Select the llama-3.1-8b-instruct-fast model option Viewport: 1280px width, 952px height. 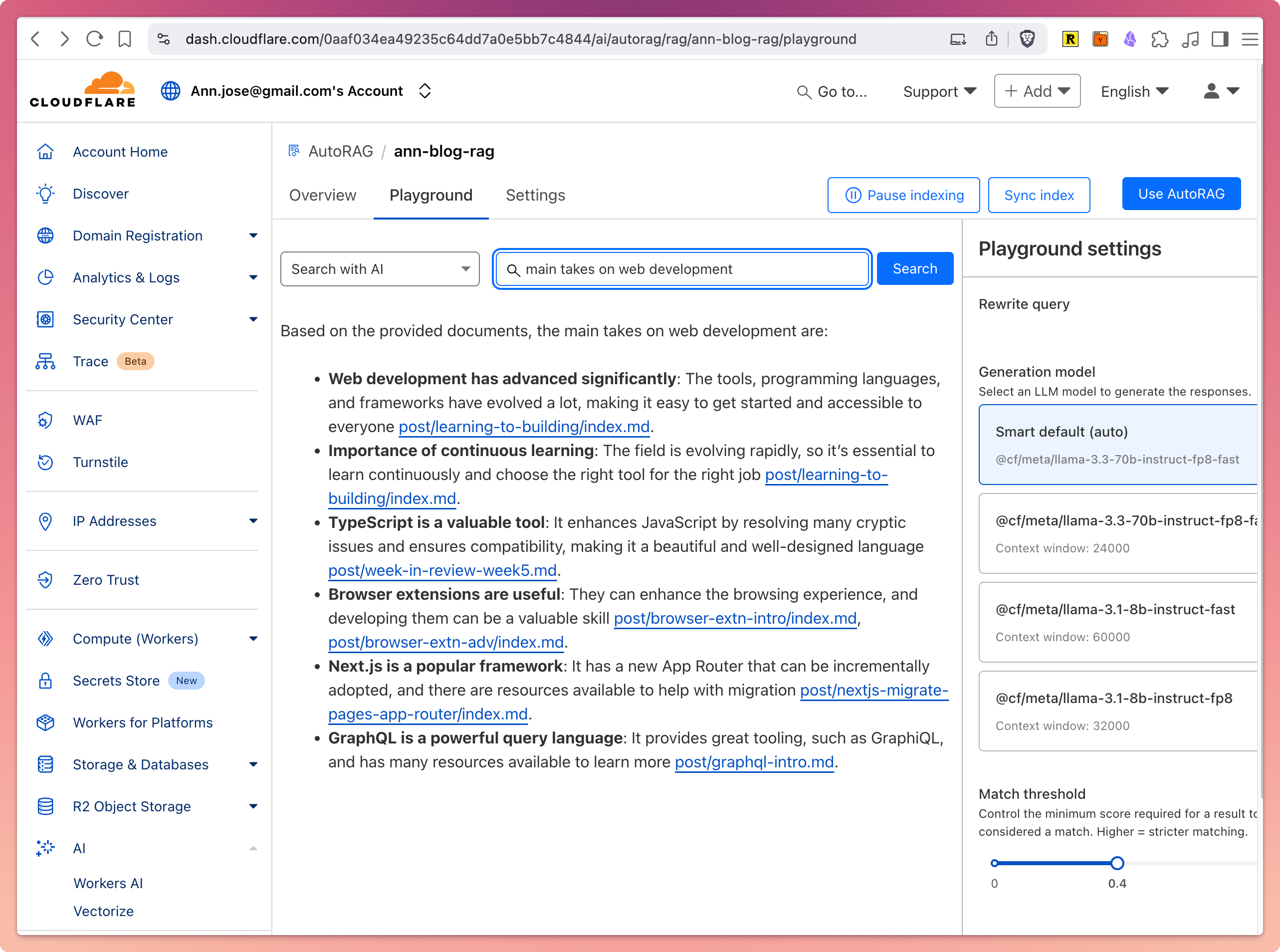[1116, 622]
